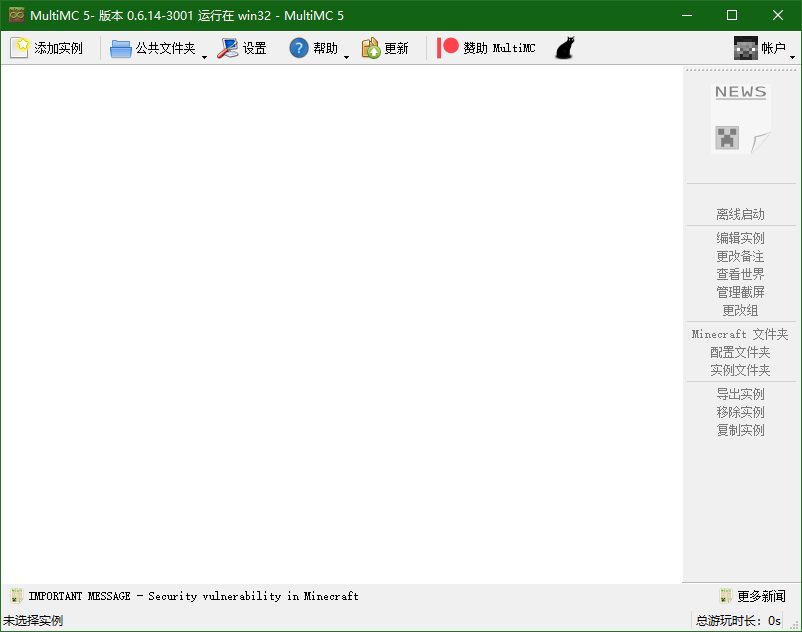802x632 pixels.
Task: Click the MultiMC title bar app icon
Action: pos(16,15)
